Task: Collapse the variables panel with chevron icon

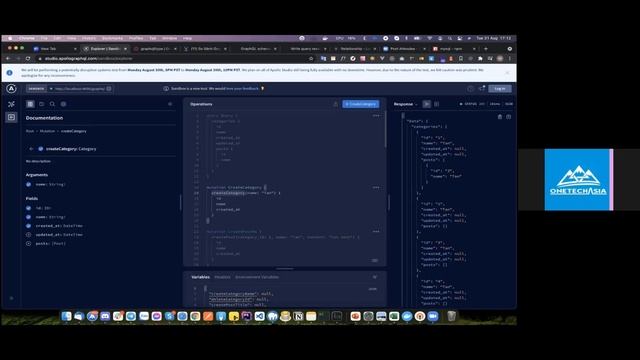Action: (x=375, y=277)
